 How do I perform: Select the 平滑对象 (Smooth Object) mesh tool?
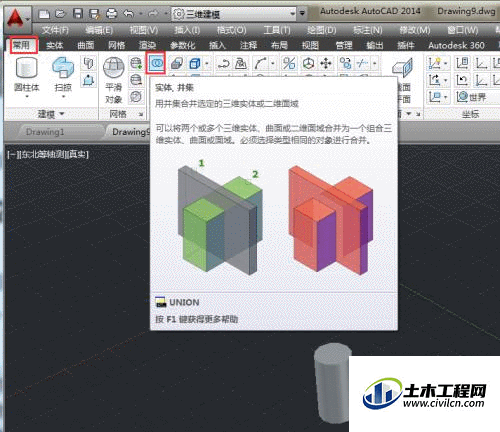[x=114, y=79]
